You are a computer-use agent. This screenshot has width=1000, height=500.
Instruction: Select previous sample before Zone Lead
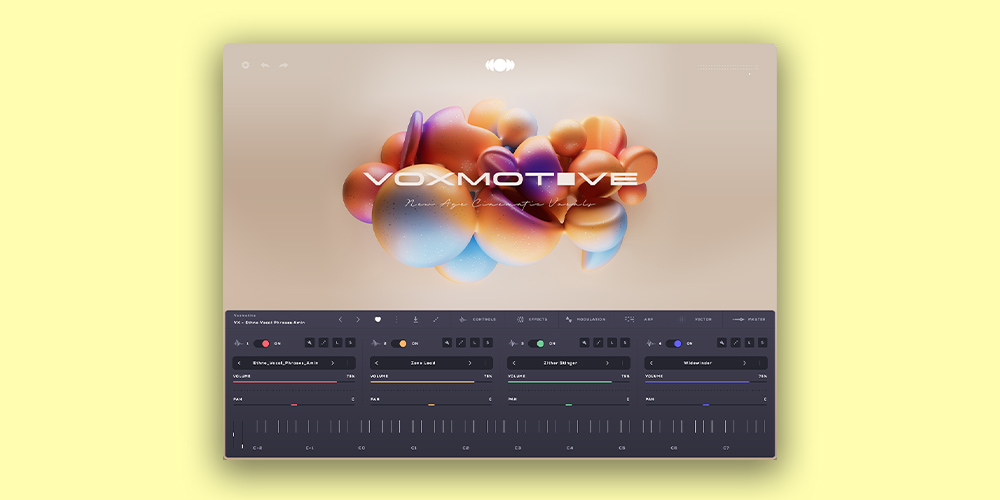pos(376,363)
